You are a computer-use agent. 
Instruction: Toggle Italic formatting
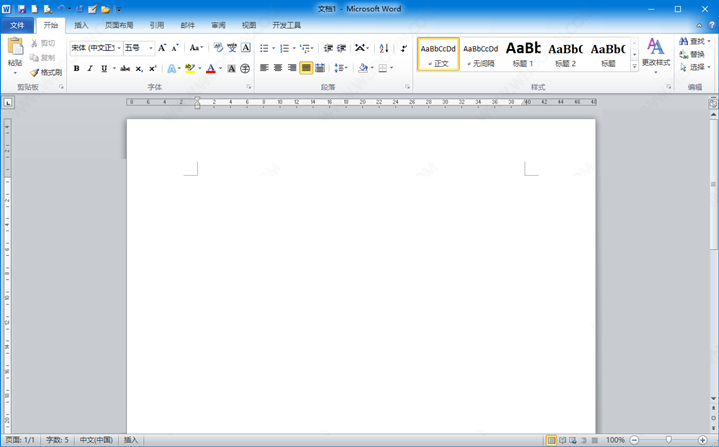pyautogui.click(x=90, y=69)
